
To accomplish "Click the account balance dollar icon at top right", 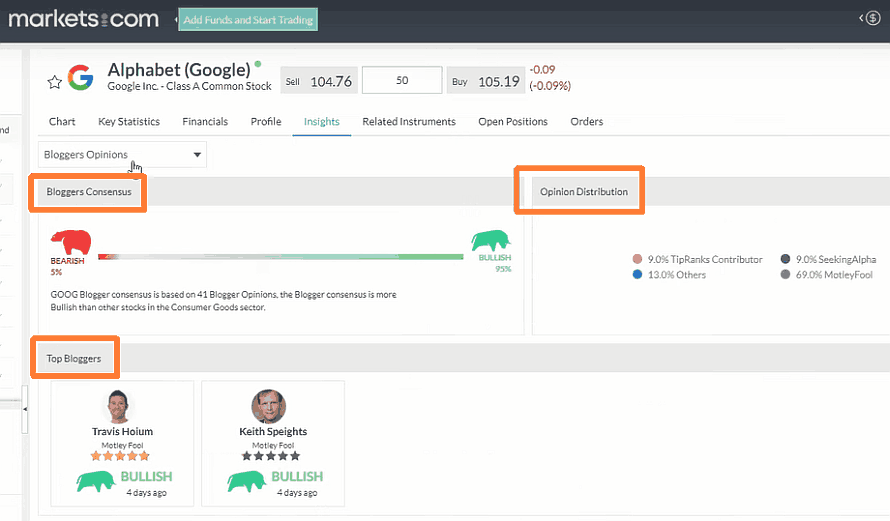I will click(871, 18).
